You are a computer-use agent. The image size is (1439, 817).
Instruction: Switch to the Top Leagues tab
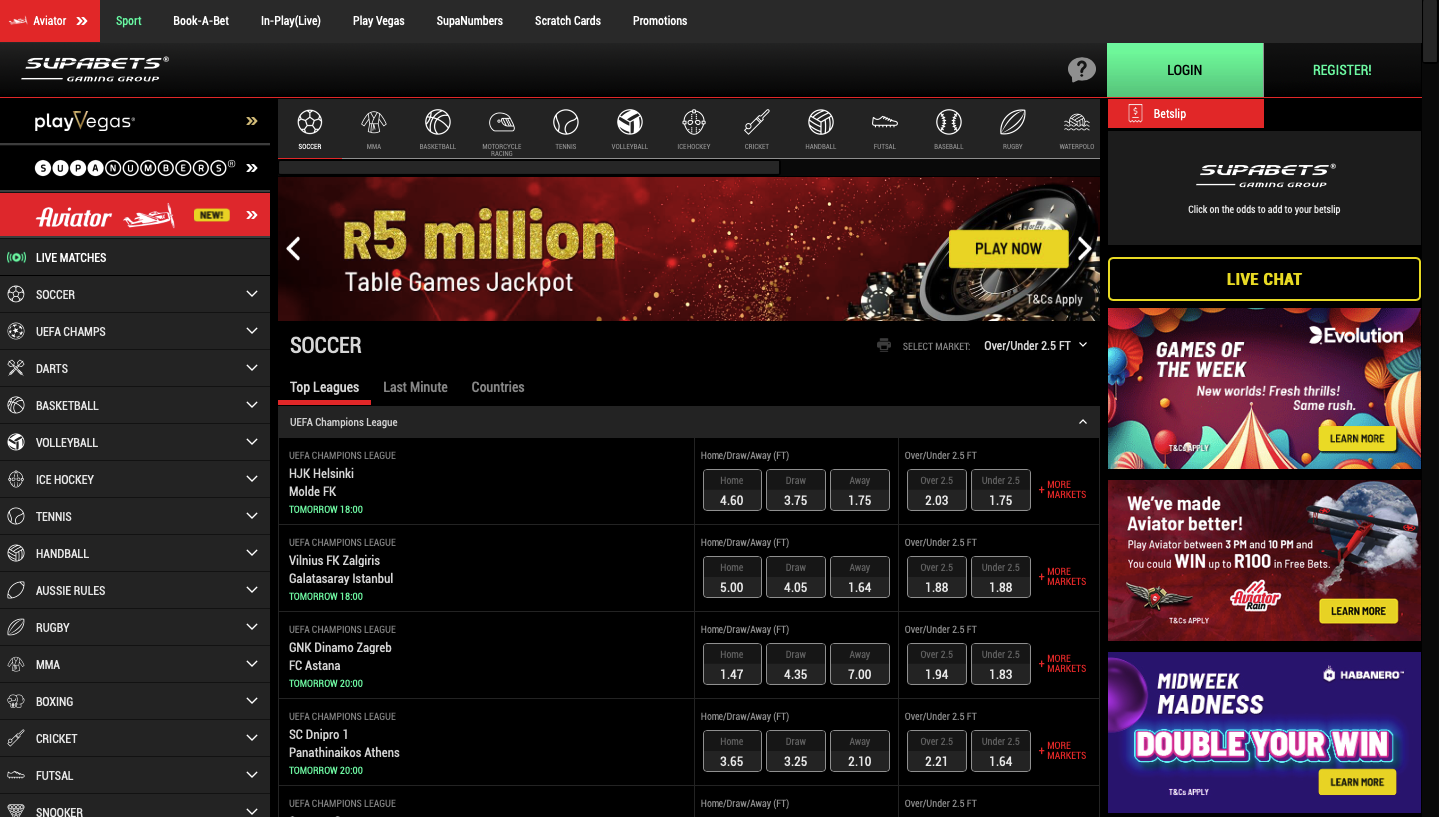(x=324, y=387)
